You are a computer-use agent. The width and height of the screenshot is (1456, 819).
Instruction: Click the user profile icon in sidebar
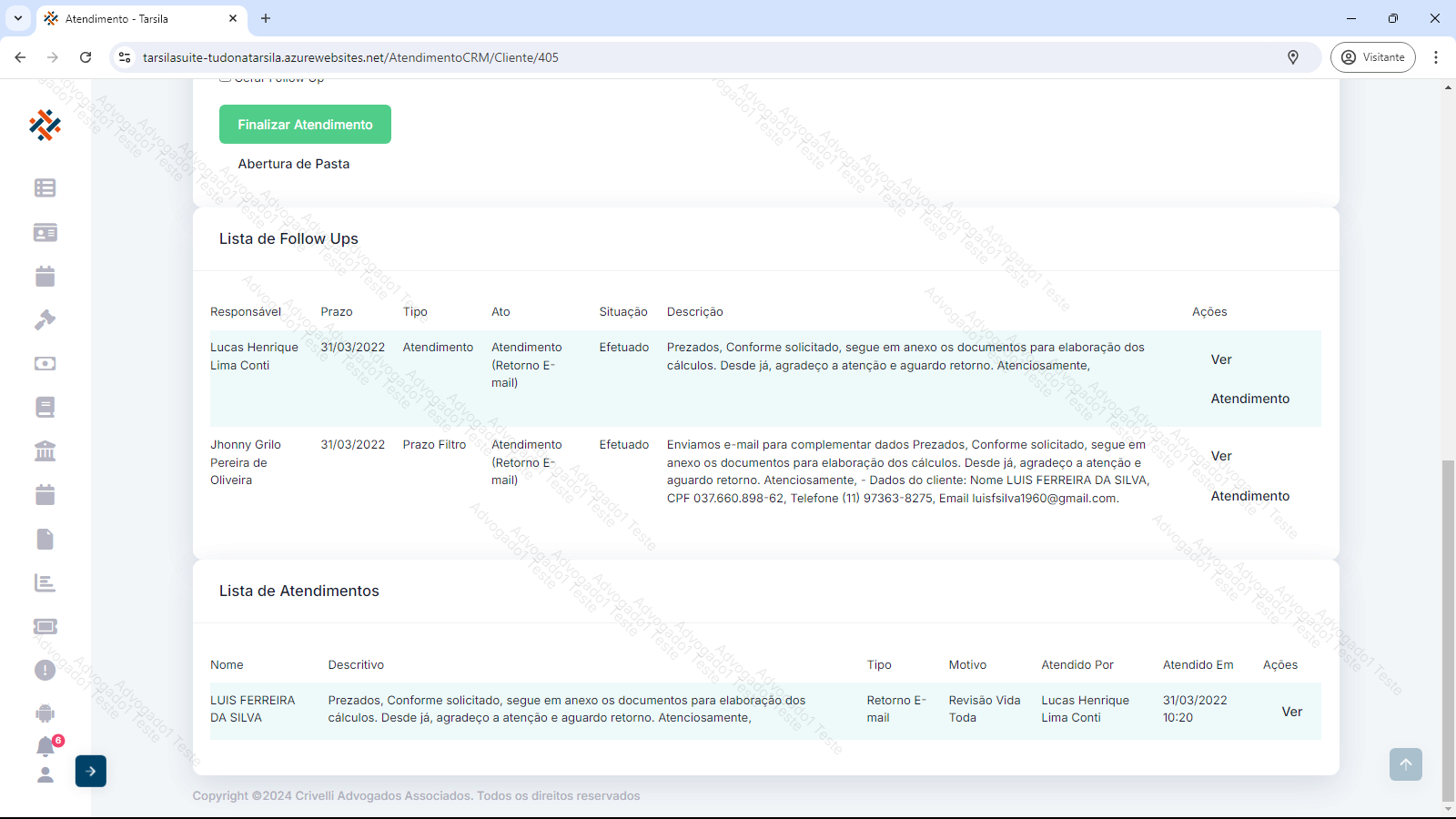45,774
